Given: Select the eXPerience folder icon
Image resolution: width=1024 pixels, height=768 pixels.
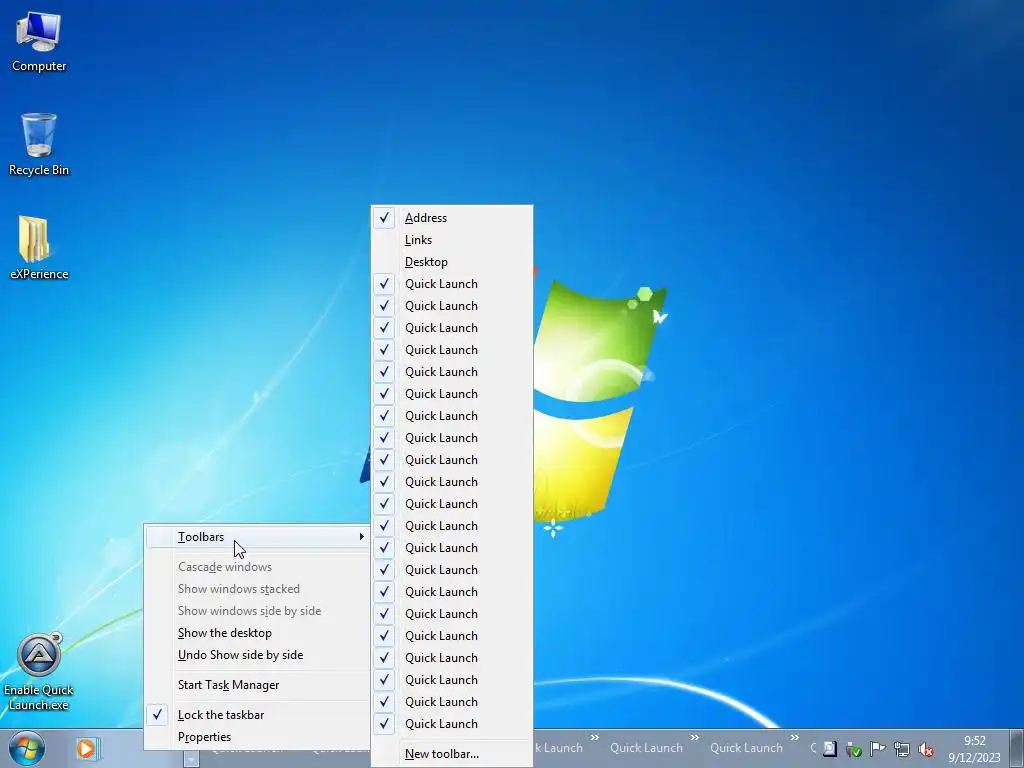Looking at the screenshot, I should pos(39,248).
